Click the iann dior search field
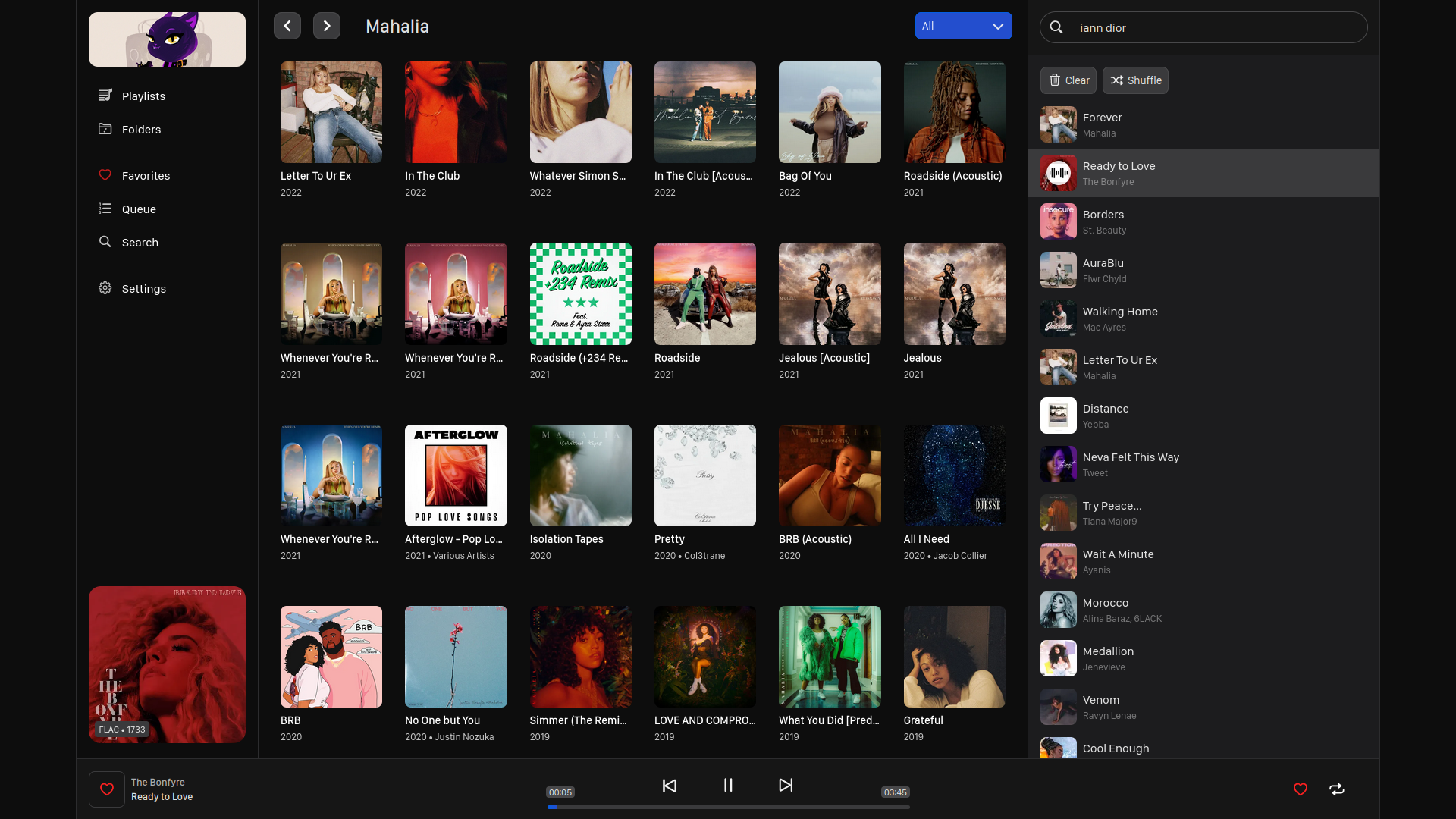Image resolution: width=1456 pixels, height=819 pixels. point(1213,27)
